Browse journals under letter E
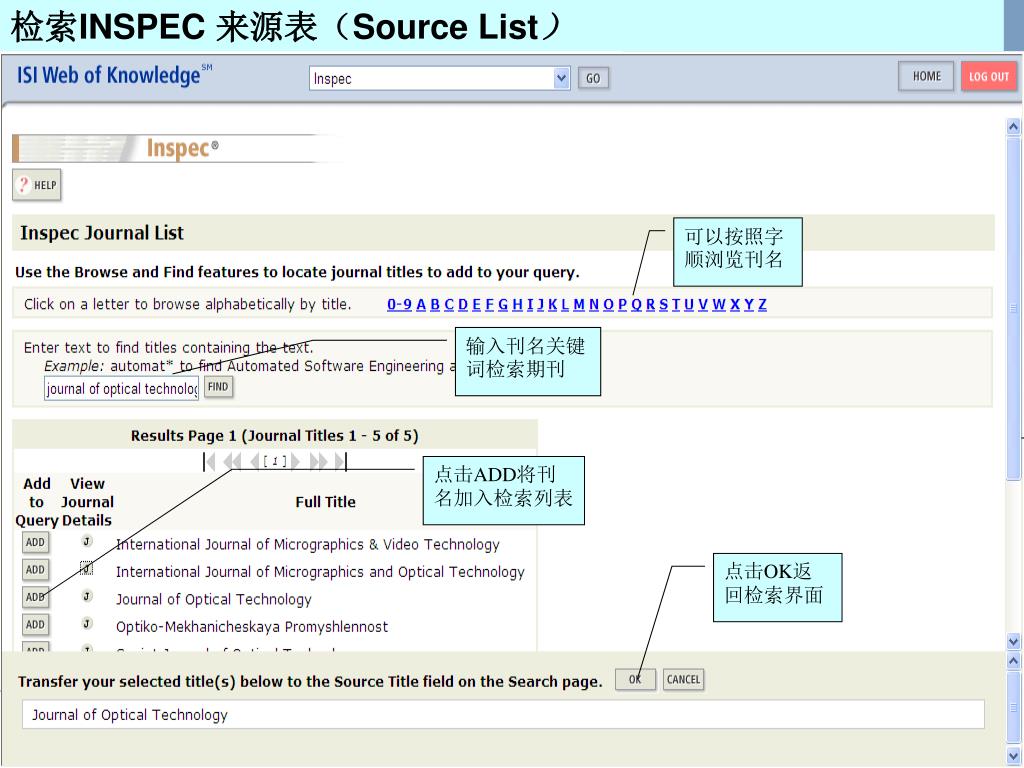 477,304
